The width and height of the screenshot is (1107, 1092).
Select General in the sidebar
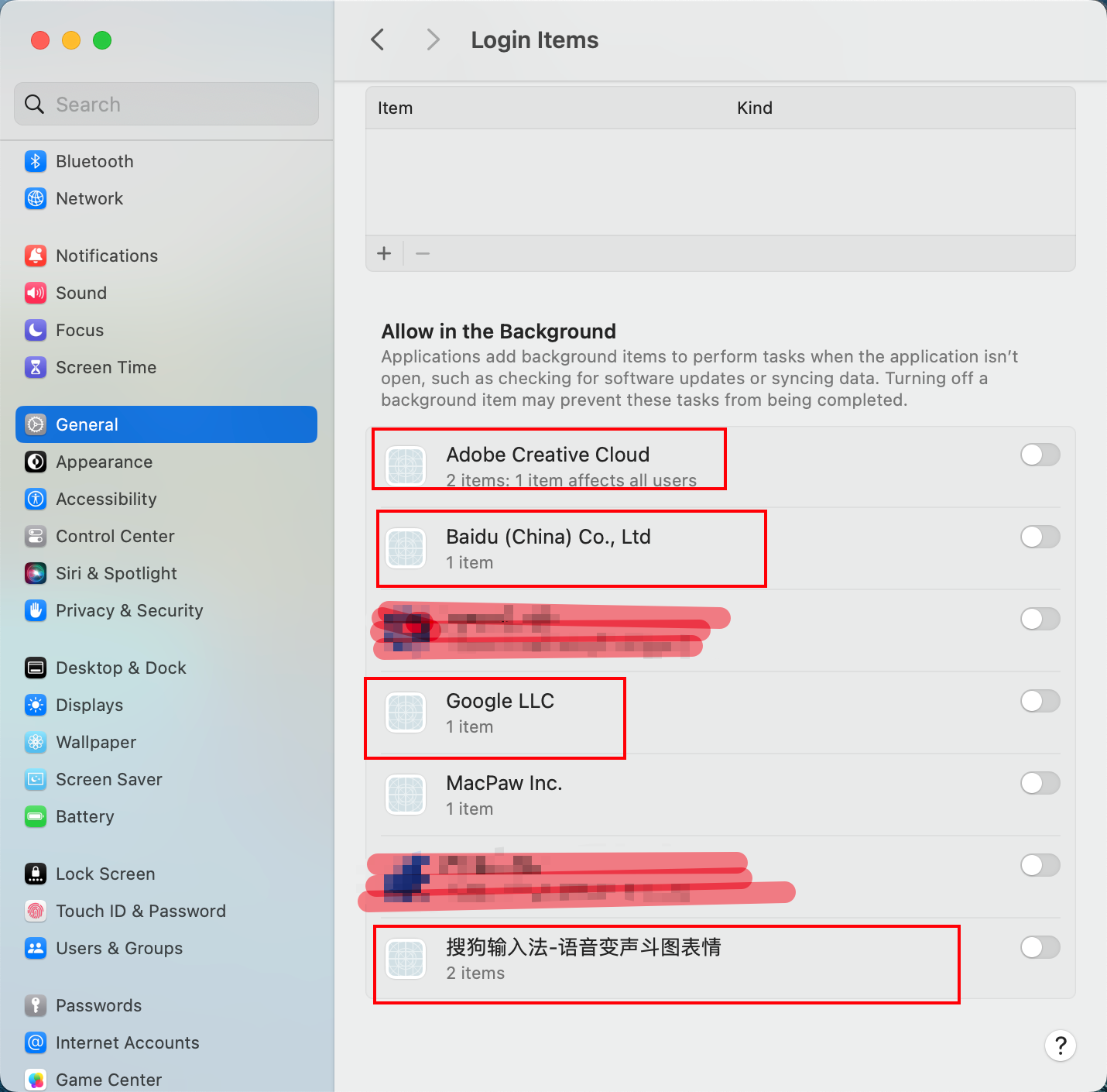(166, 424)
